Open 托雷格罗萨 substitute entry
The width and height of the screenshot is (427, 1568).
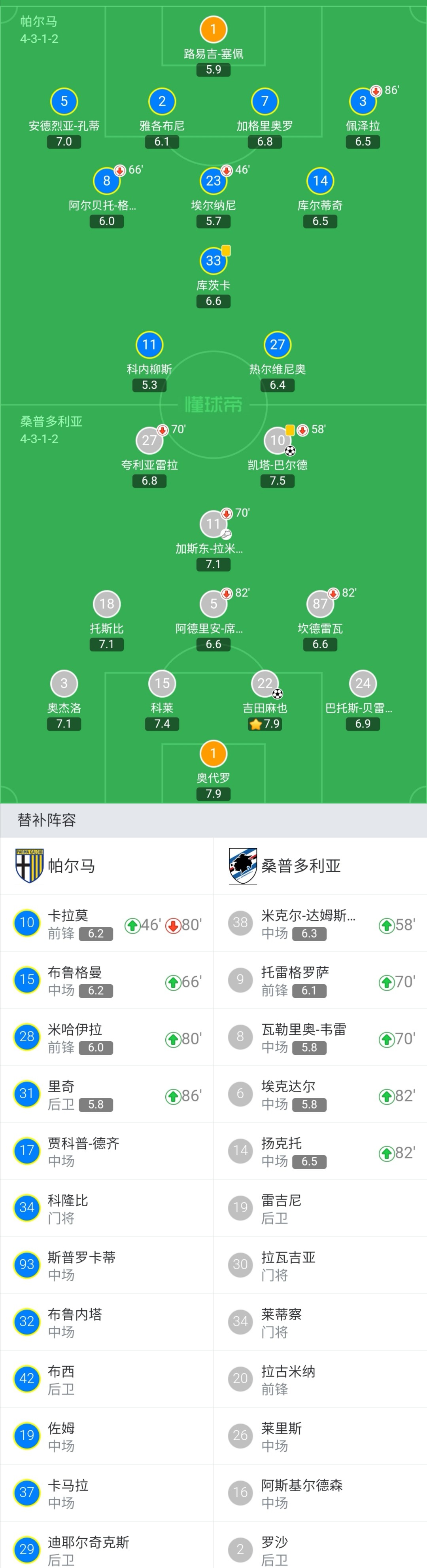(x=320, y=980)
